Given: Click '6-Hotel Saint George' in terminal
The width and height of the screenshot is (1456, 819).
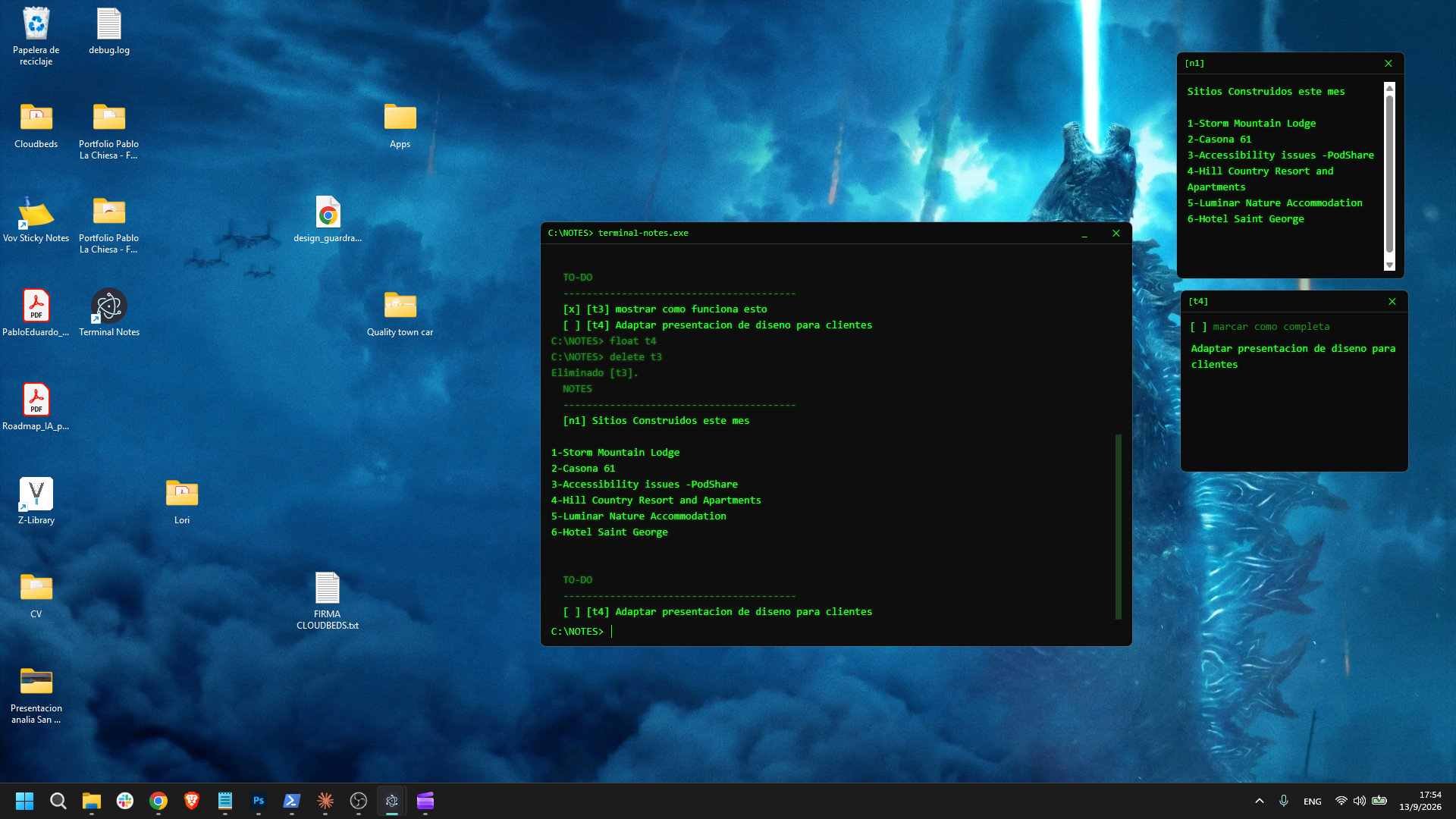Looking at the screenshot, I should pos(610,532).
